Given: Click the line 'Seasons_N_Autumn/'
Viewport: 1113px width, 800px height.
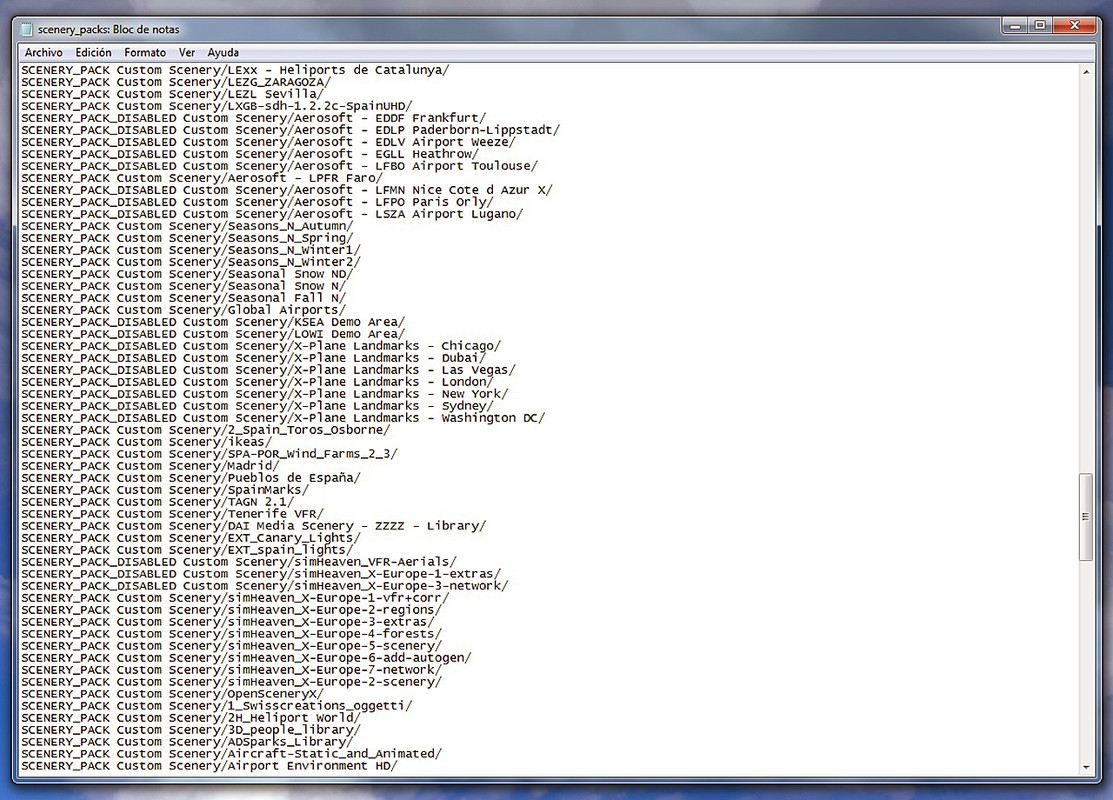Looking at the screenshot, I should pos(187,226).
